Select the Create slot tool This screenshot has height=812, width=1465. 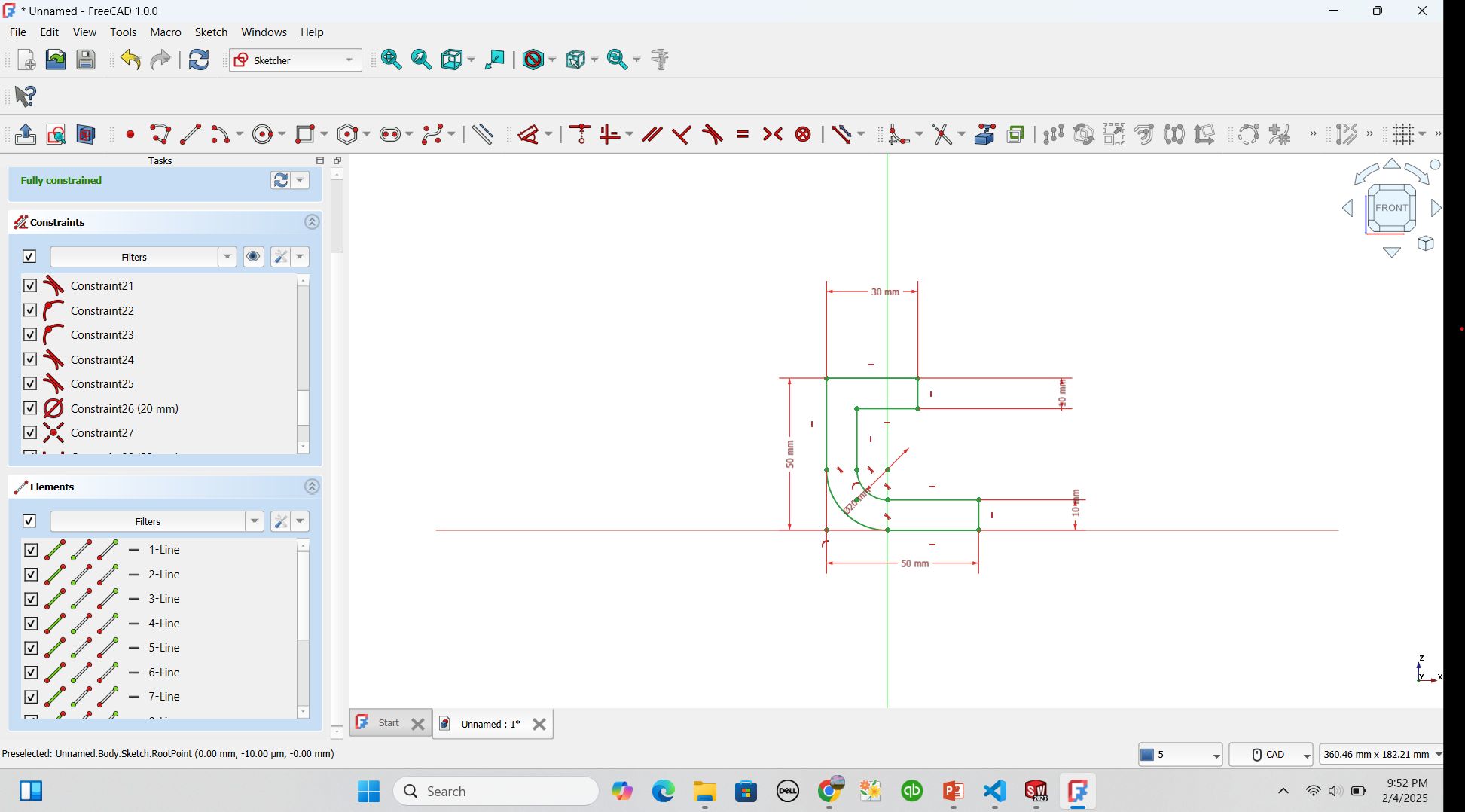click(390, 135)
